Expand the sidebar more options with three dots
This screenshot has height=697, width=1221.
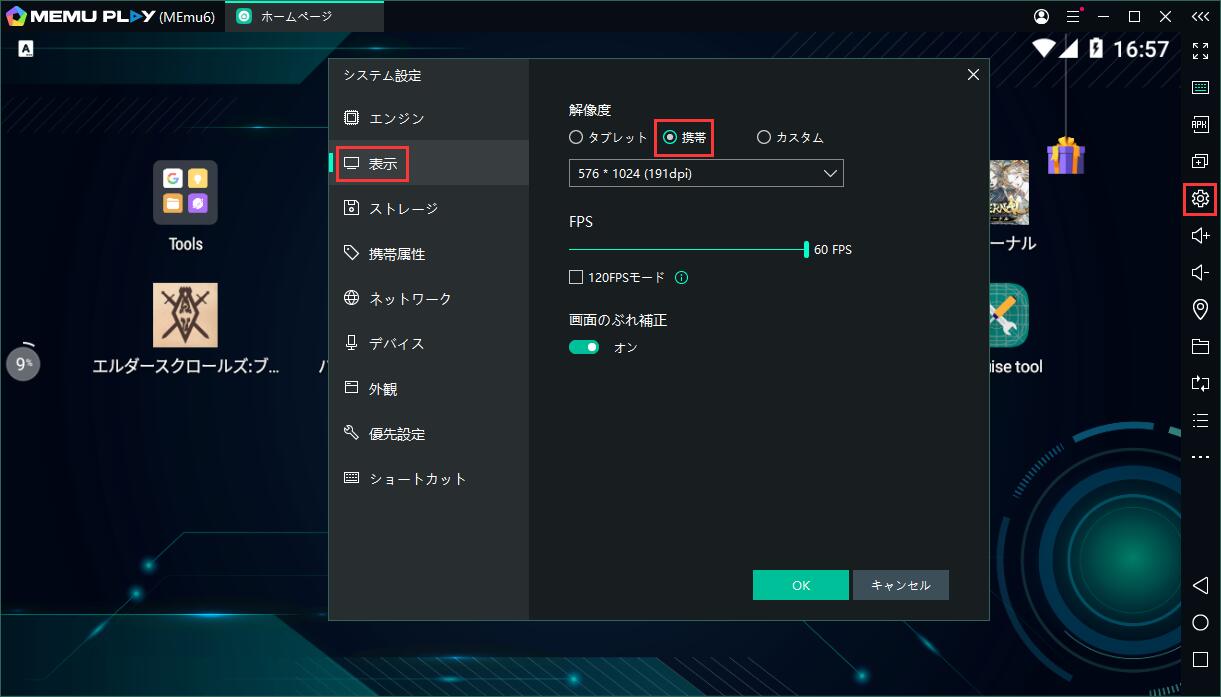click(x=1200, y=457)
